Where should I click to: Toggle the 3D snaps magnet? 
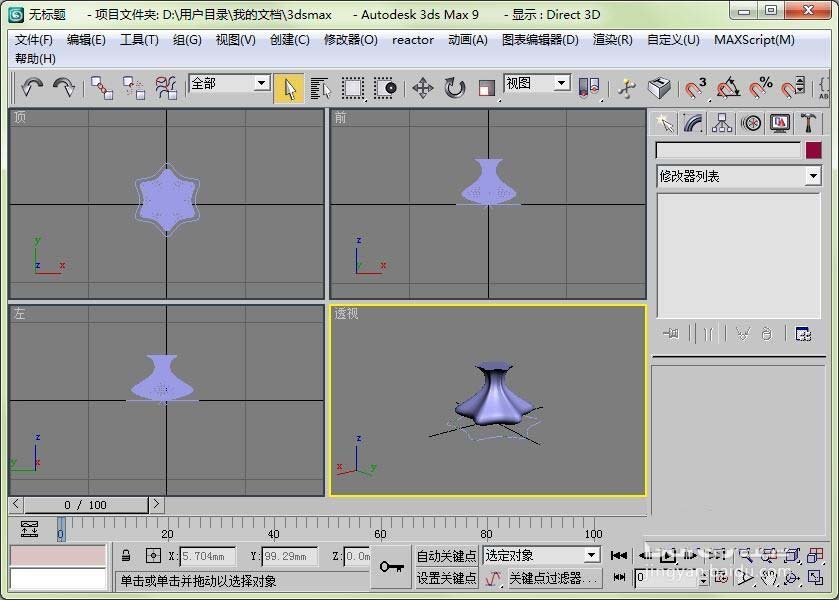(695, 88)
